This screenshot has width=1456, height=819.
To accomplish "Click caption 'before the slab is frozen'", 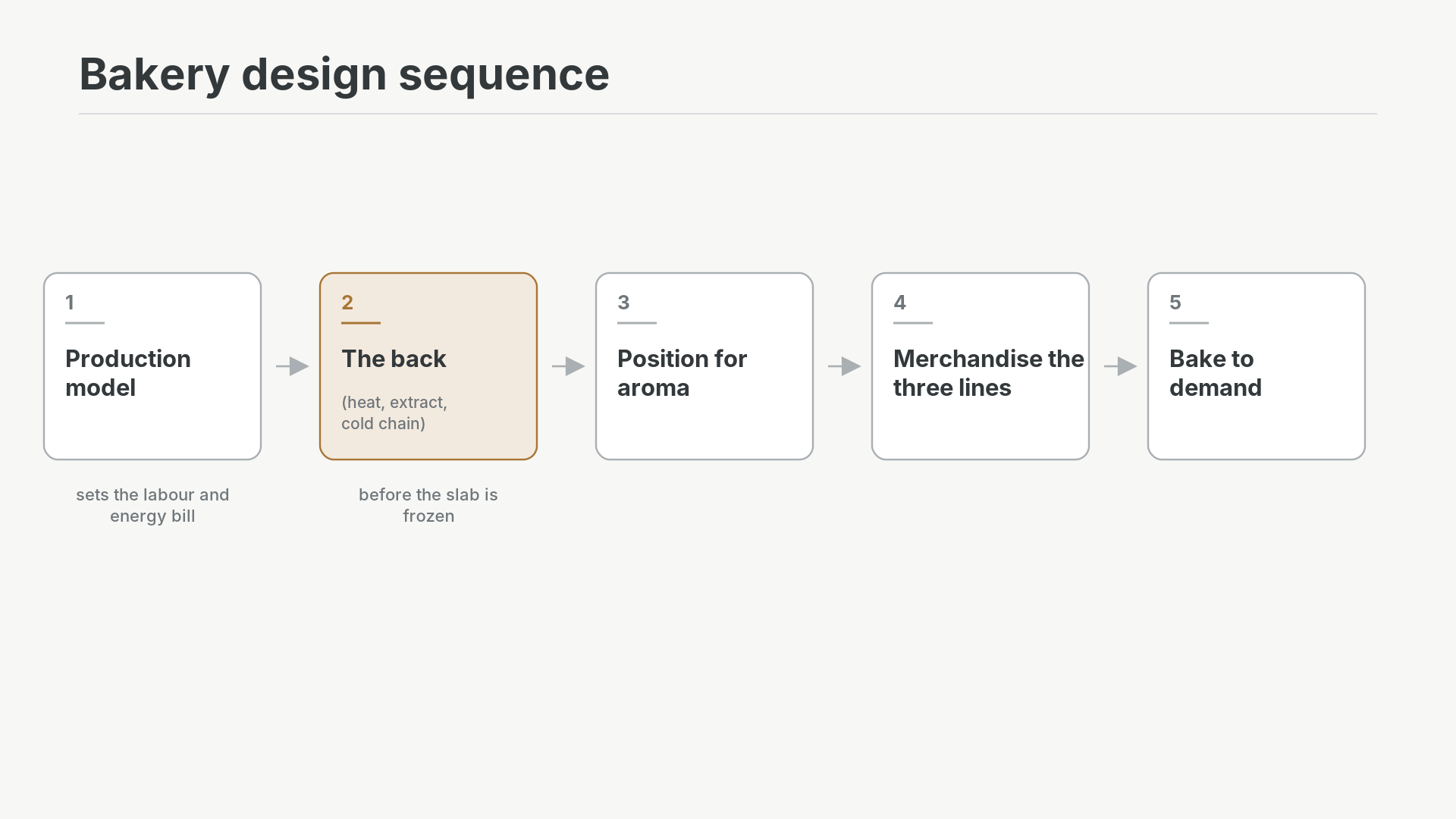I will click(428, 505).
